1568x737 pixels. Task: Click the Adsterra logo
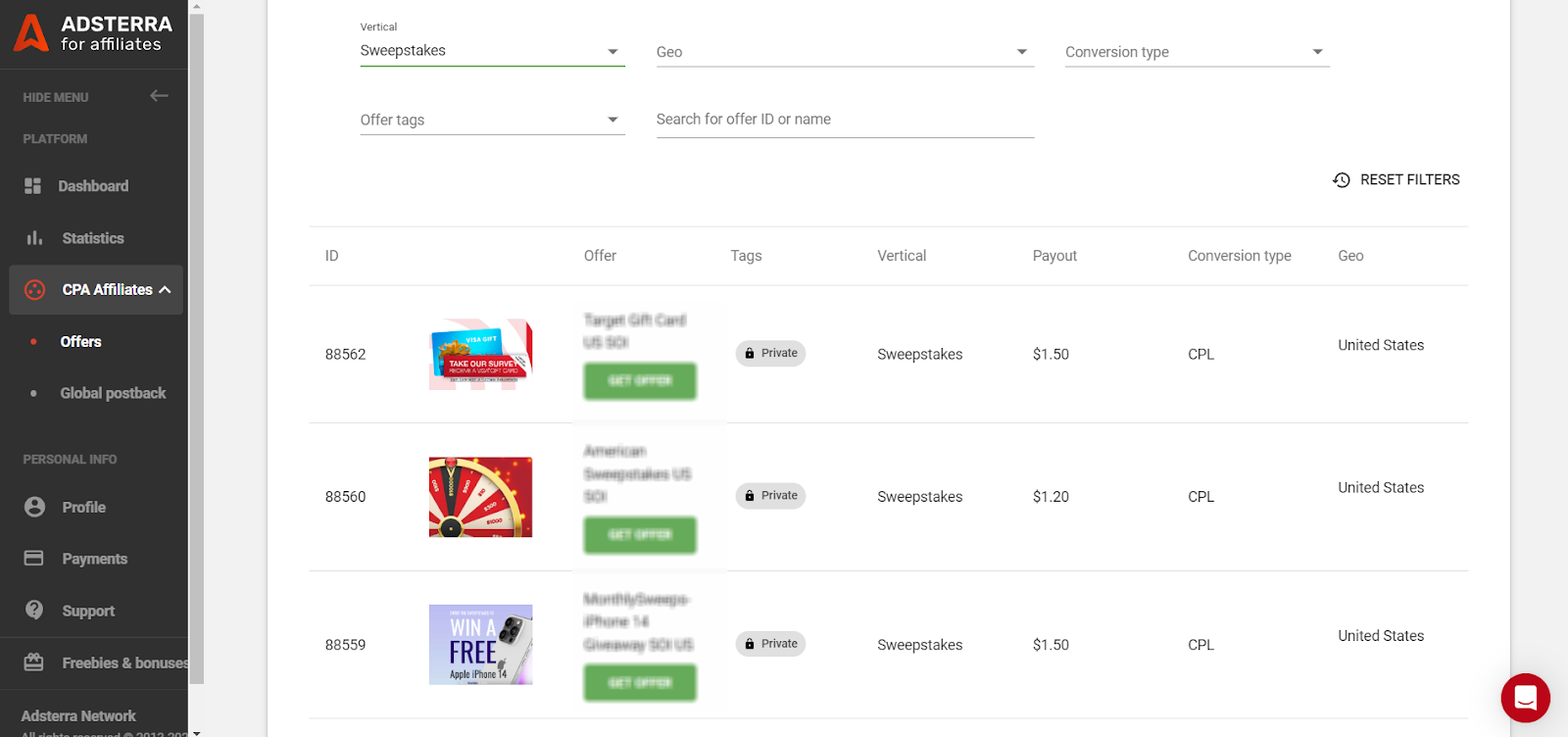(93, 33)
